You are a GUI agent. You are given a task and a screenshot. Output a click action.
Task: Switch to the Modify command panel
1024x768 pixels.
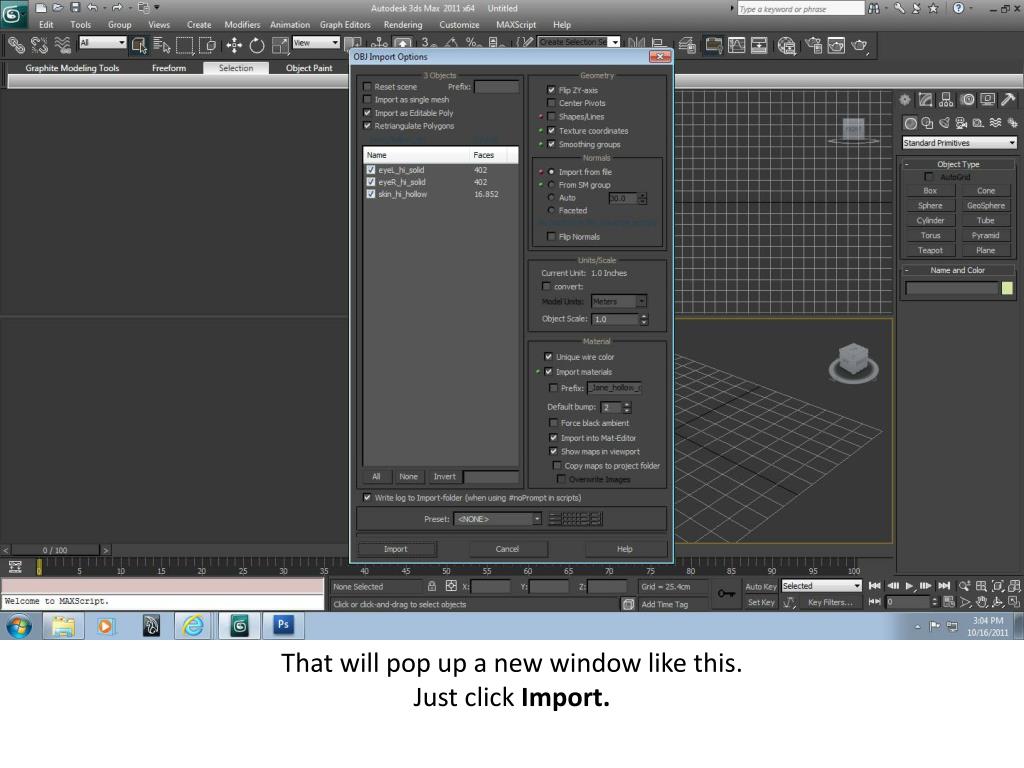click(925, 100)
